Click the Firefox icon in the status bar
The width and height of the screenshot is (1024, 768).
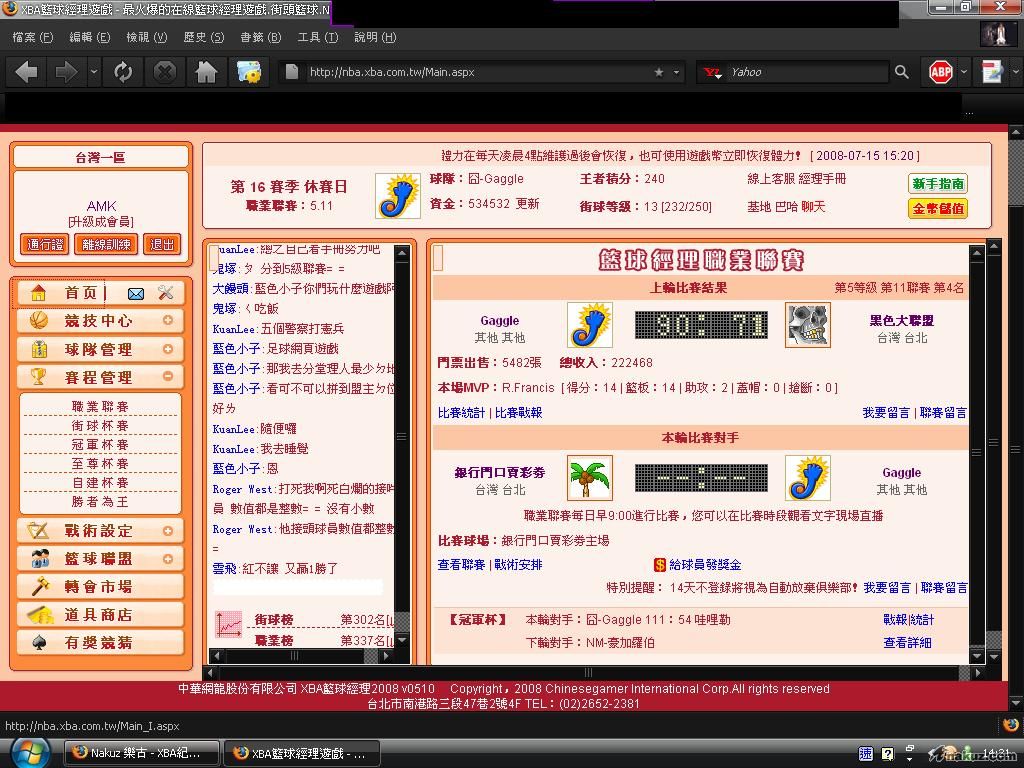click(1010, 725)
